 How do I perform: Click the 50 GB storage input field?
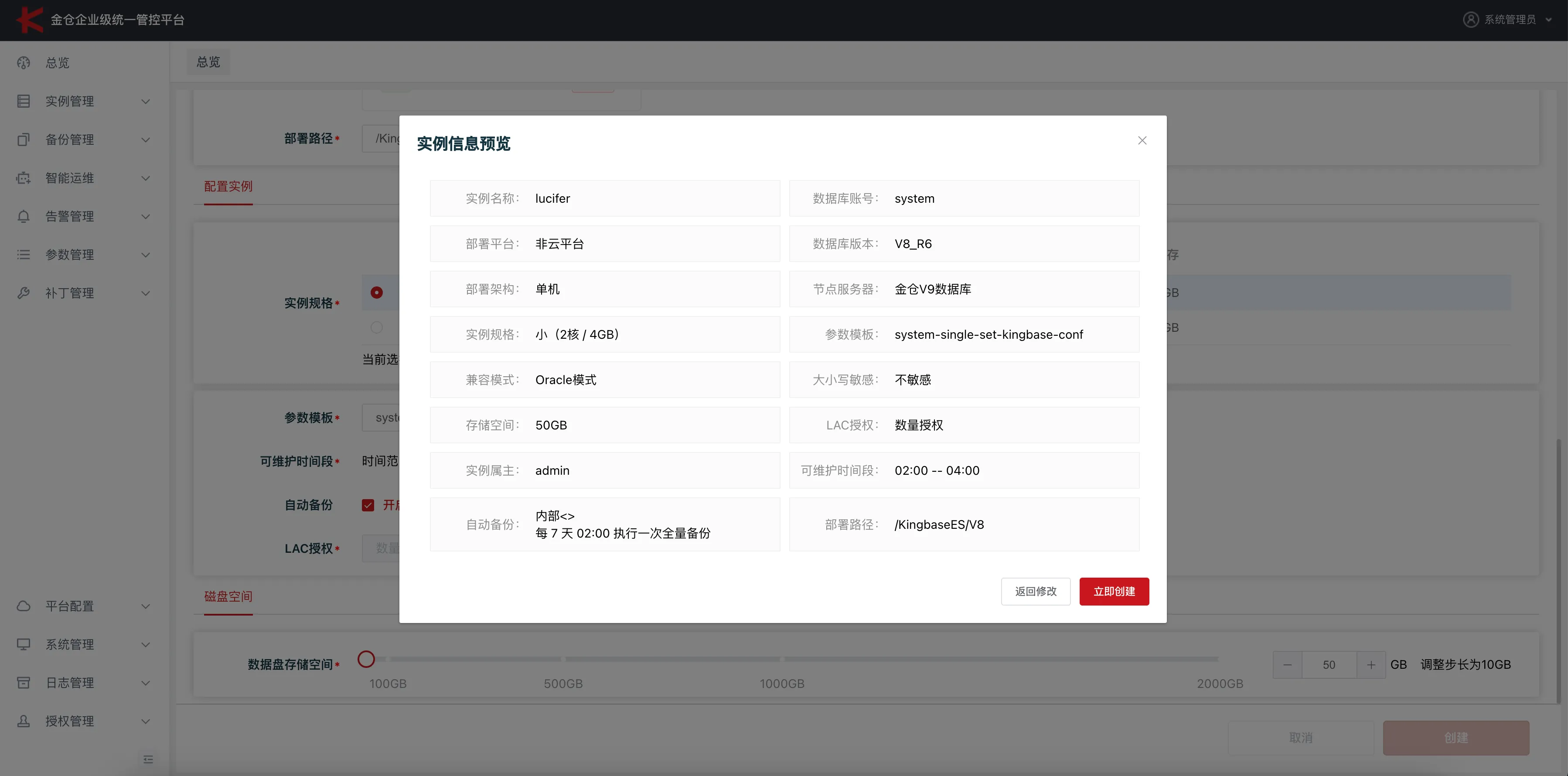(1329, 664)
